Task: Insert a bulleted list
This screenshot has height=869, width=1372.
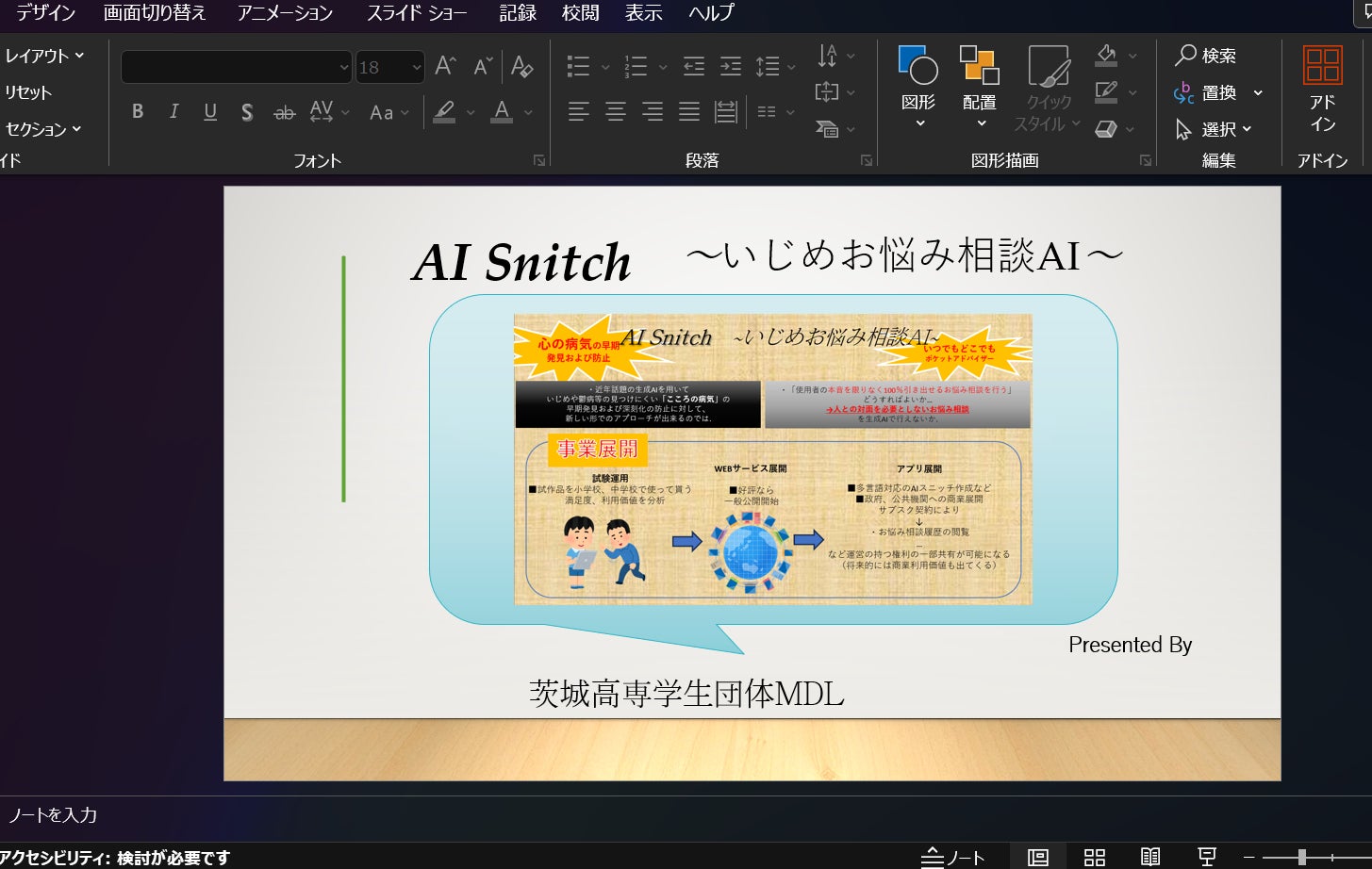Action: 578,66
